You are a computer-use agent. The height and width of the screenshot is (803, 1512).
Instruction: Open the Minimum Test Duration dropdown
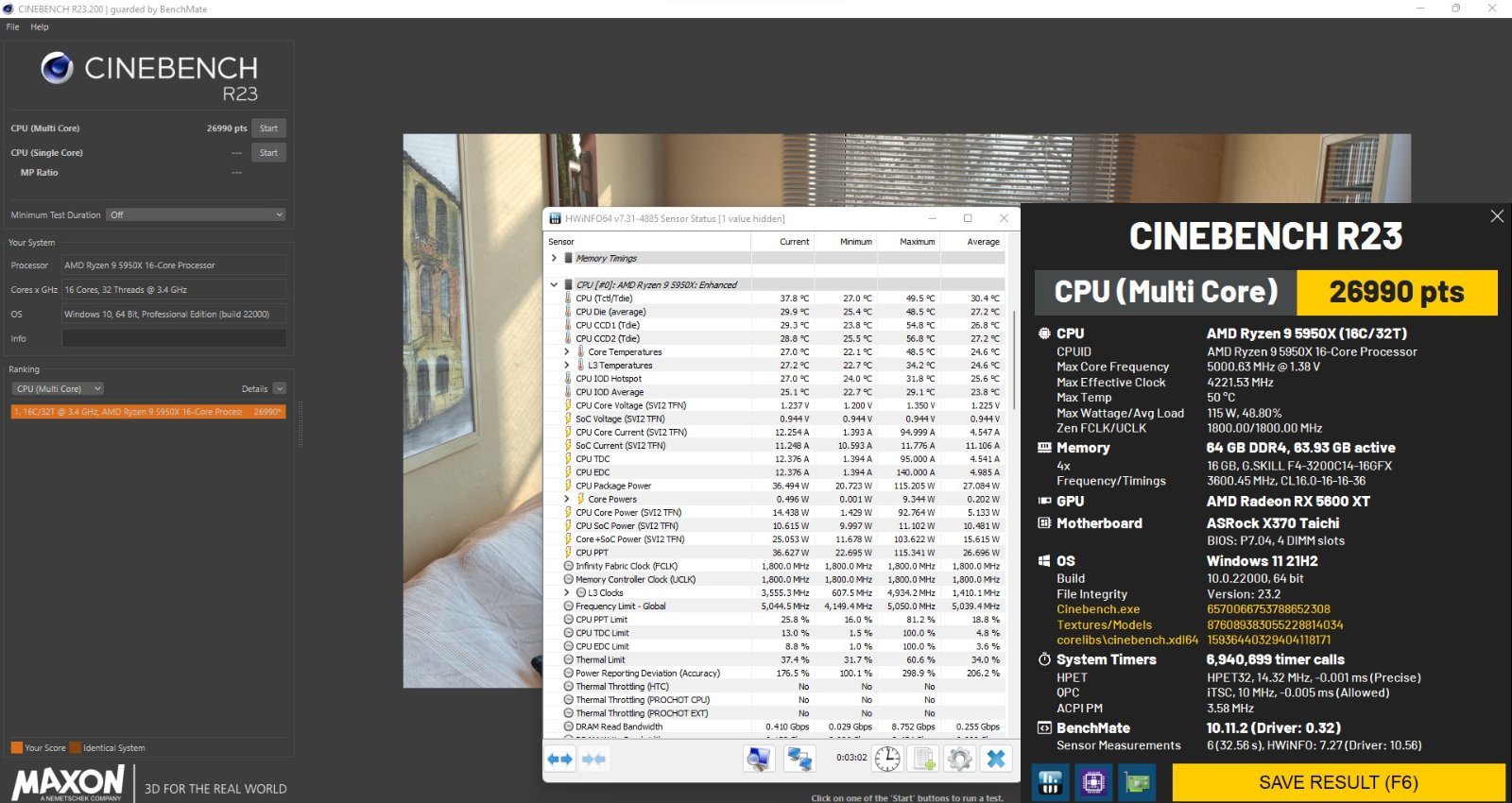click(196, 214)
